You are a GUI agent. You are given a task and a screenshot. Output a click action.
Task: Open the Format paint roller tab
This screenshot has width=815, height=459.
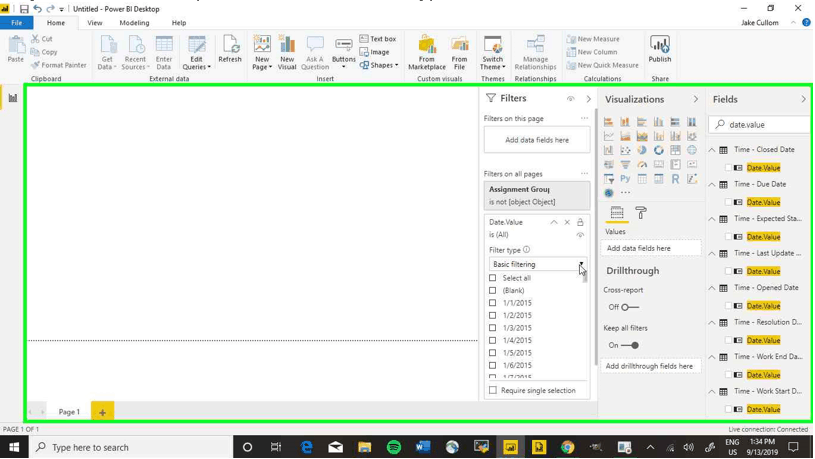click(x=641, y=213)
